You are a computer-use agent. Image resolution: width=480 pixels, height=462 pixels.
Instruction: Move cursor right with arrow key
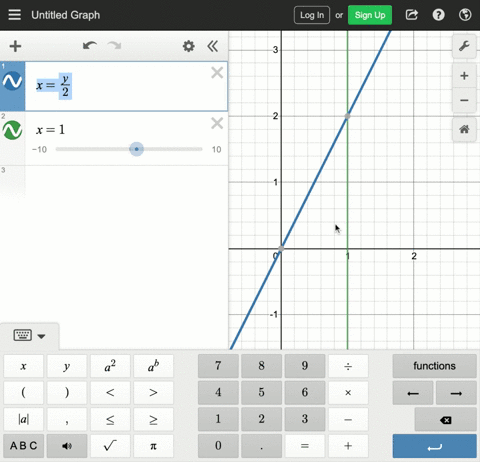click(456, 393)
